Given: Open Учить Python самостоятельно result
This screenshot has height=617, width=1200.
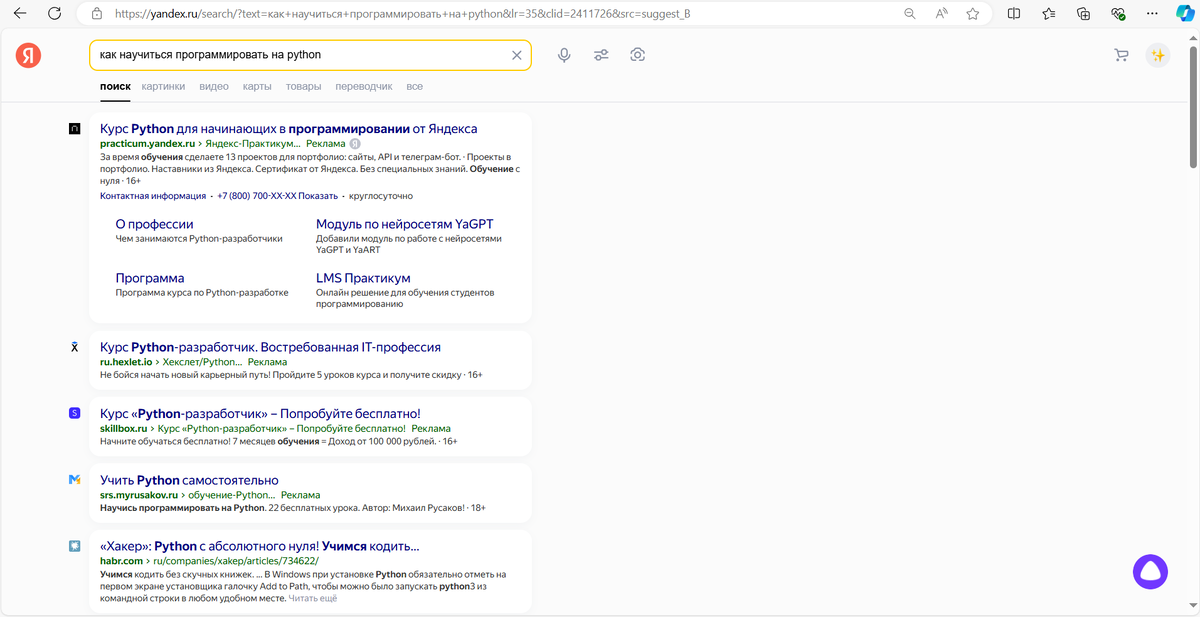Looking at the screenshot, I should [189, 480].
